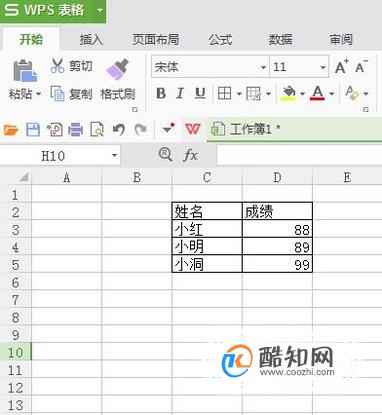Expand the font name dropdown (宋体)

(x=263, y=67)
